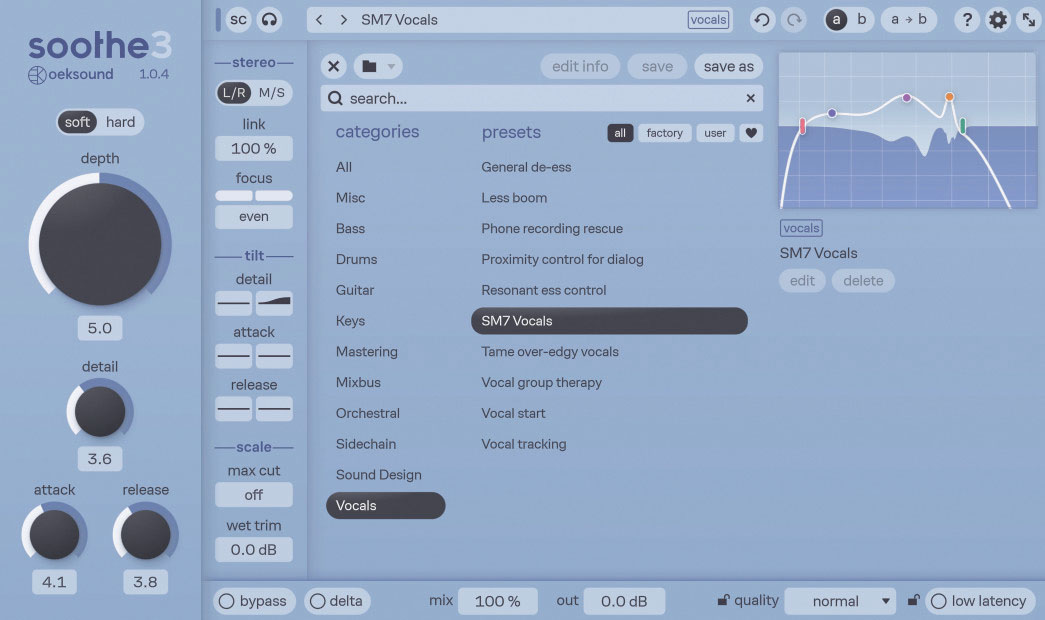This screenshot has width=1045, height=620.
Task: Go to next preset arrow
Action: point(343,20)
